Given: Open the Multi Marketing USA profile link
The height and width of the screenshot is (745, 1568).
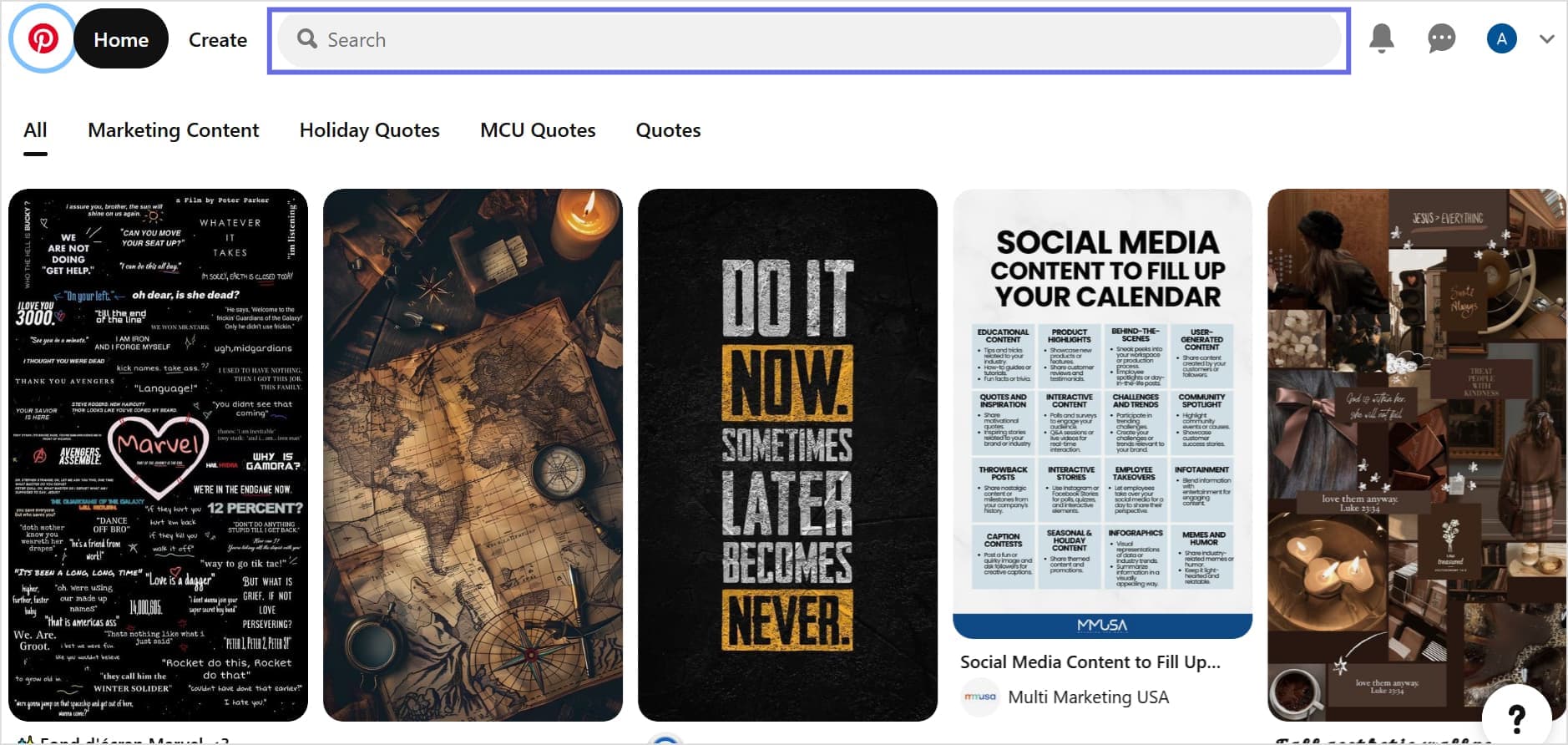Looking at the screenshot, I should coord(1089,697).
